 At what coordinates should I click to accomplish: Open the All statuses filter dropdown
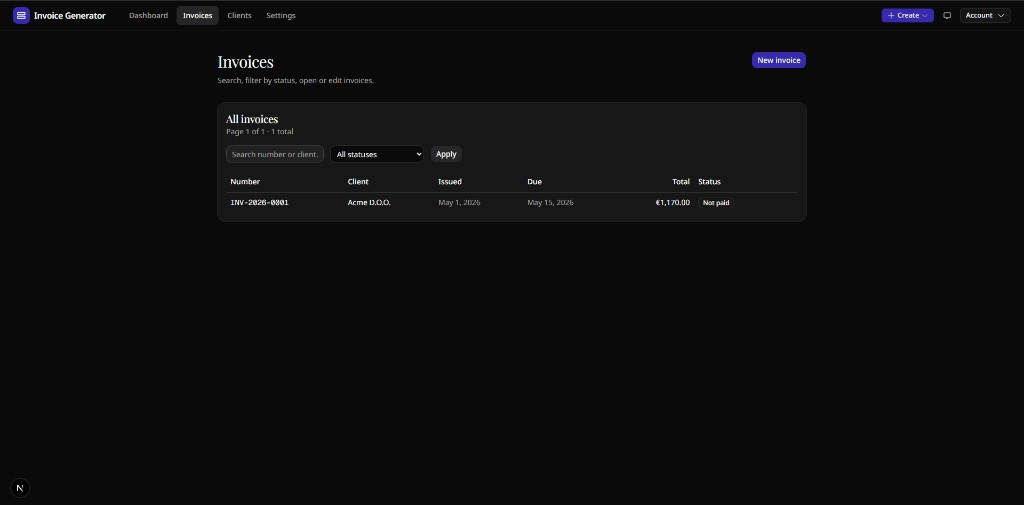(x=377, y=154)
